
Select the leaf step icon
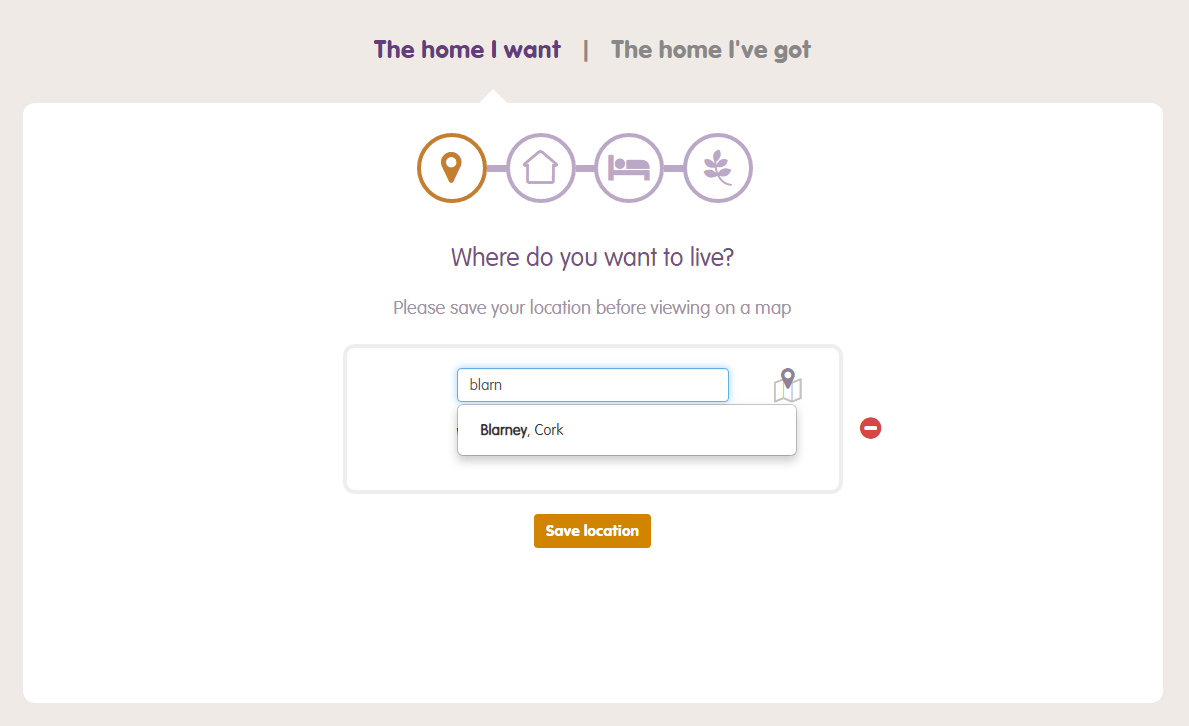pyautogui.click(x=718, y=168)
